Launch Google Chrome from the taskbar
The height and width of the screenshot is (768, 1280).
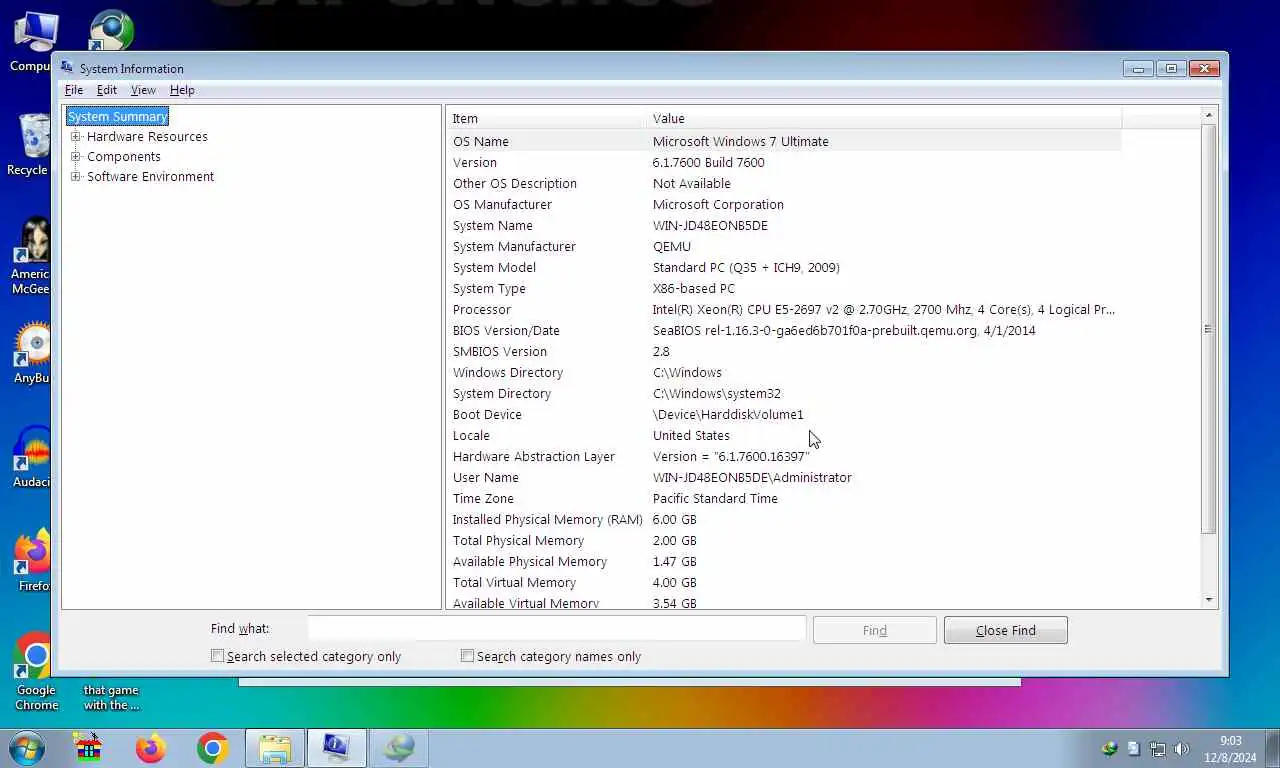pyautogui.click(x=212, y=748)
